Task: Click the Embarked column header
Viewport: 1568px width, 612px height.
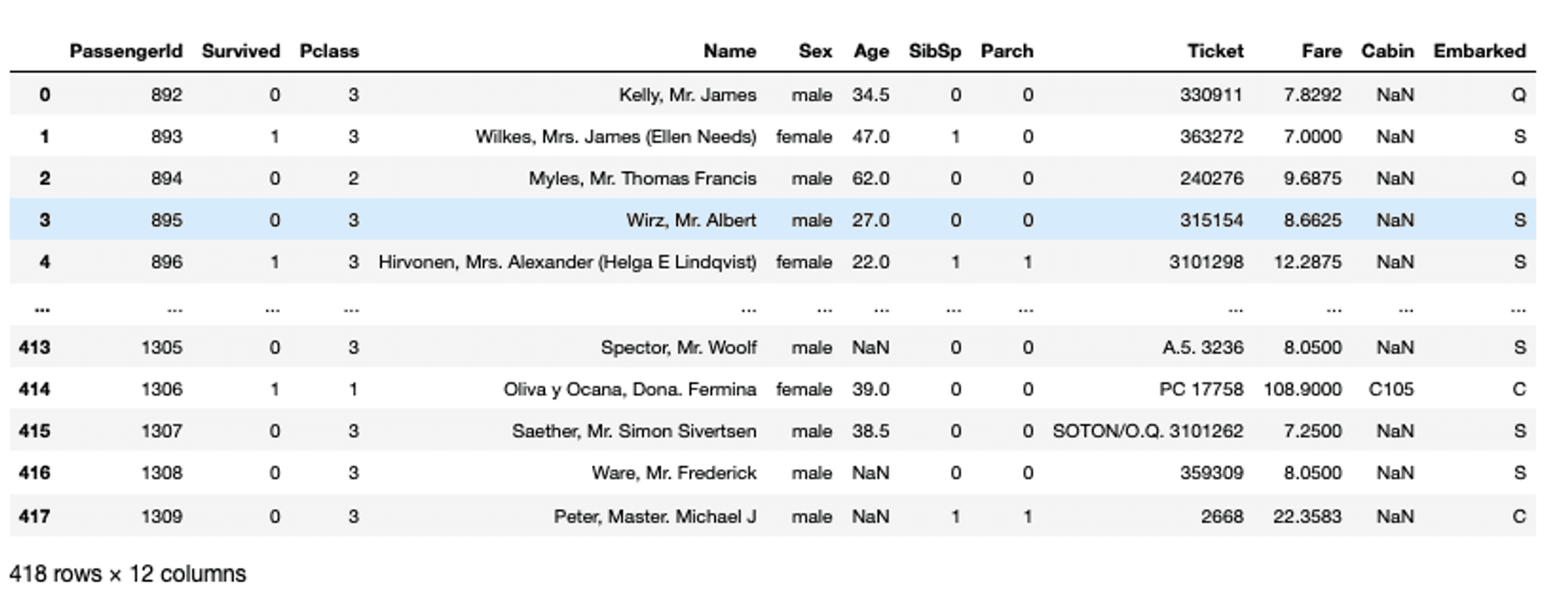Action: click(x=1479, y=51)
